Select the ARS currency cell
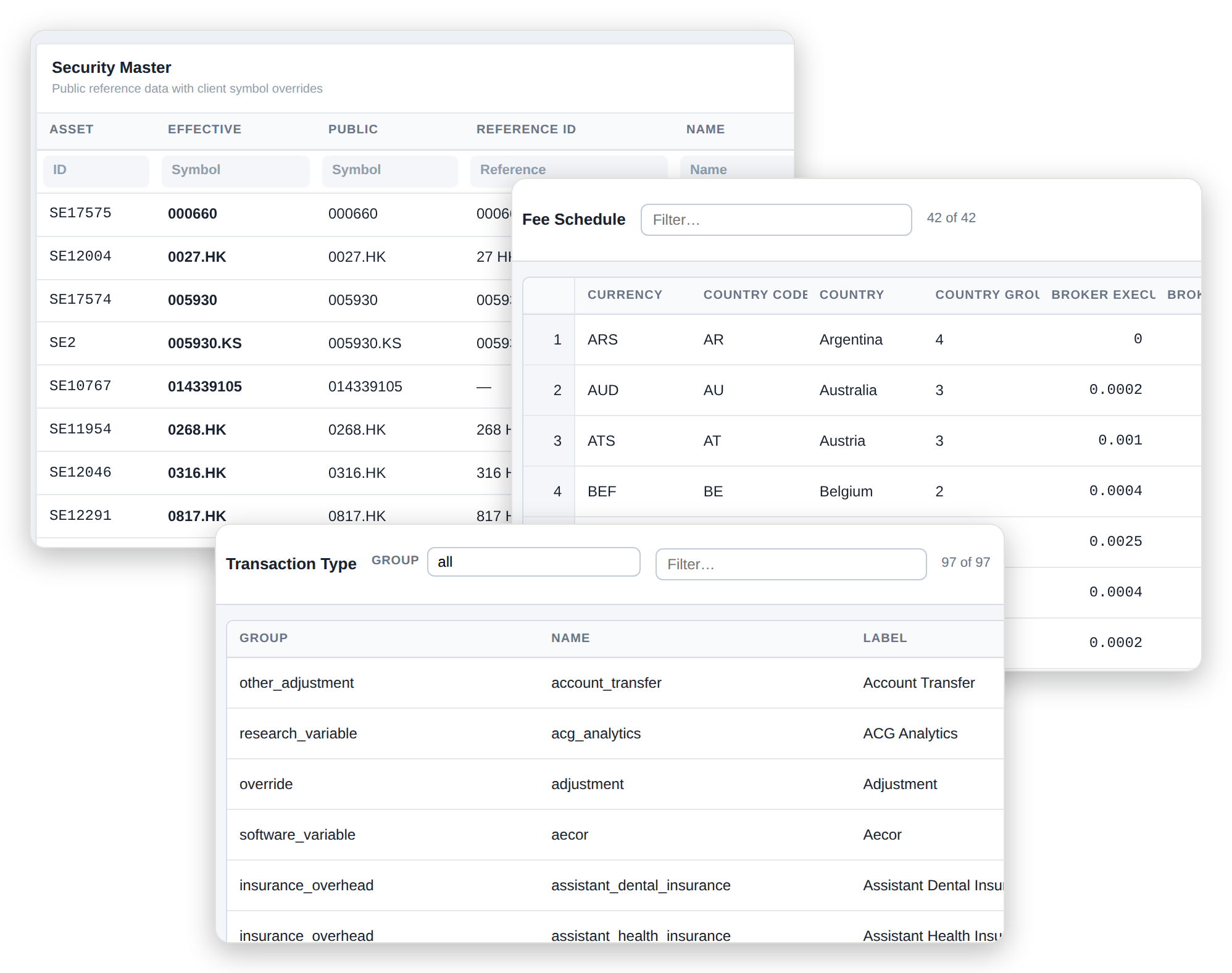Screen dimensions: 1232x973 click(x=602, y=340)
